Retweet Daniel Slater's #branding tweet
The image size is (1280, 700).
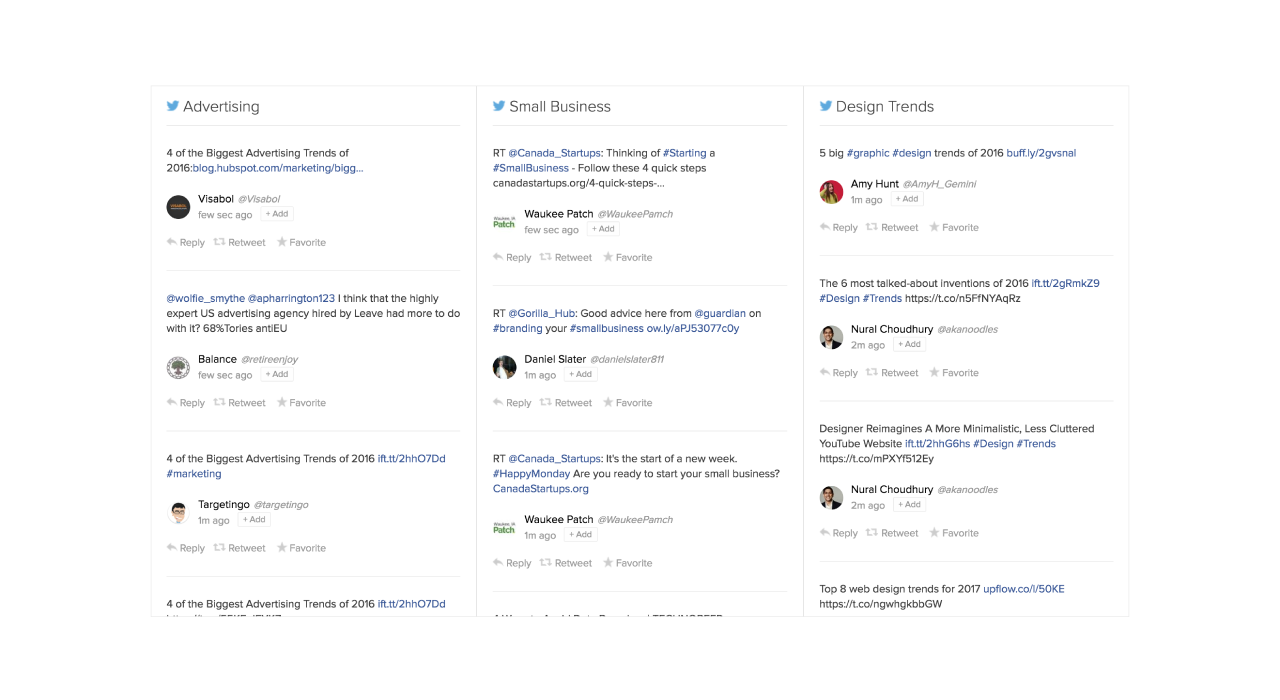pyautogui.click(x=566, y=403)
